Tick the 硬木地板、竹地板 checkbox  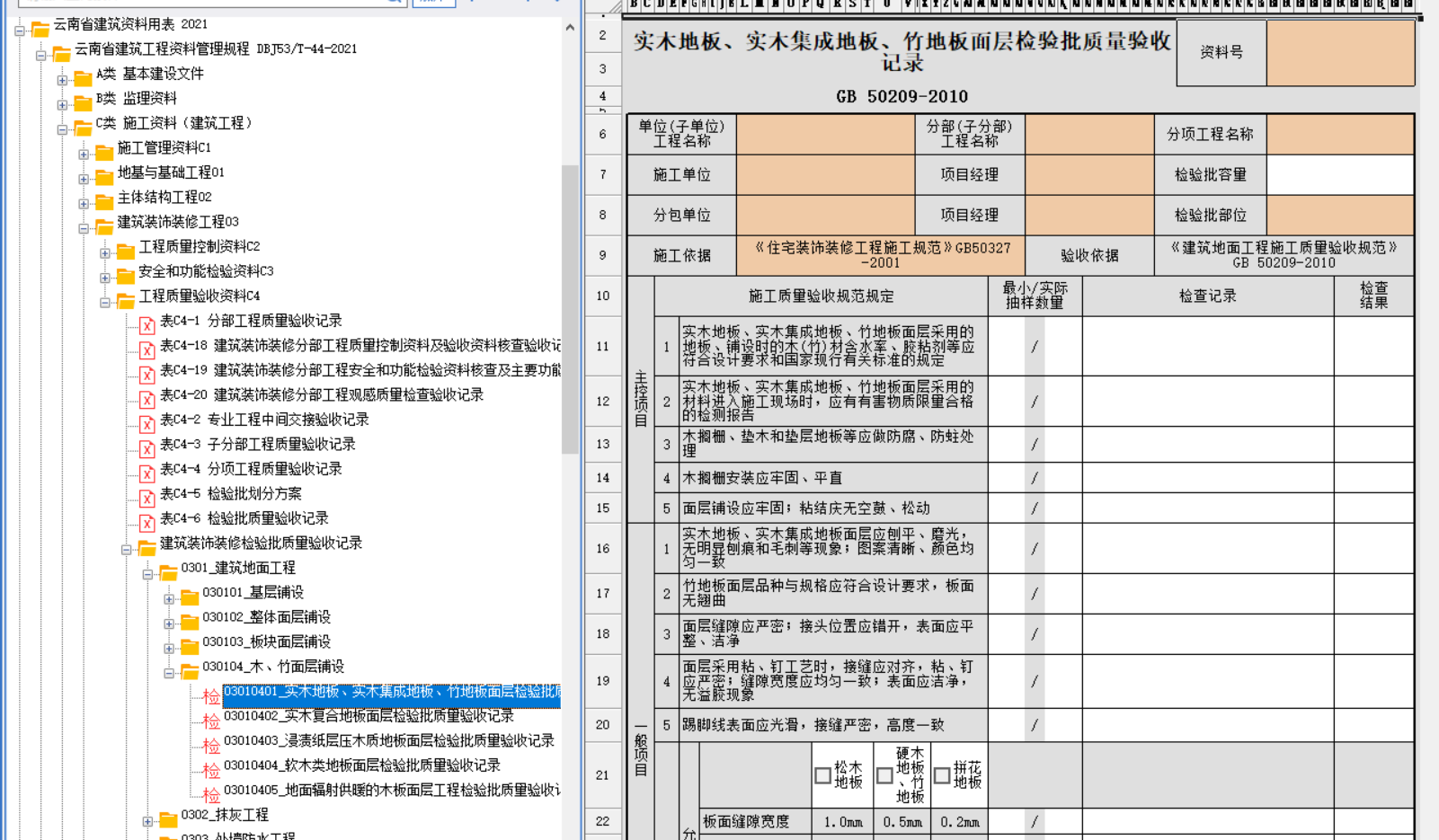tap(884, 775)
